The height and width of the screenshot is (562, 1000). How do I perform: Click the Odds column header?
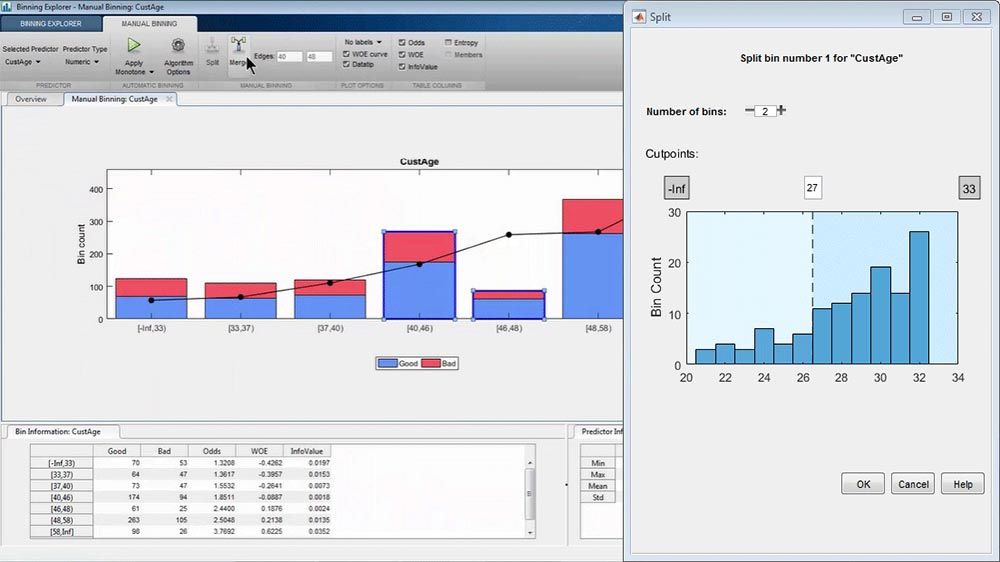pos(212,451)
